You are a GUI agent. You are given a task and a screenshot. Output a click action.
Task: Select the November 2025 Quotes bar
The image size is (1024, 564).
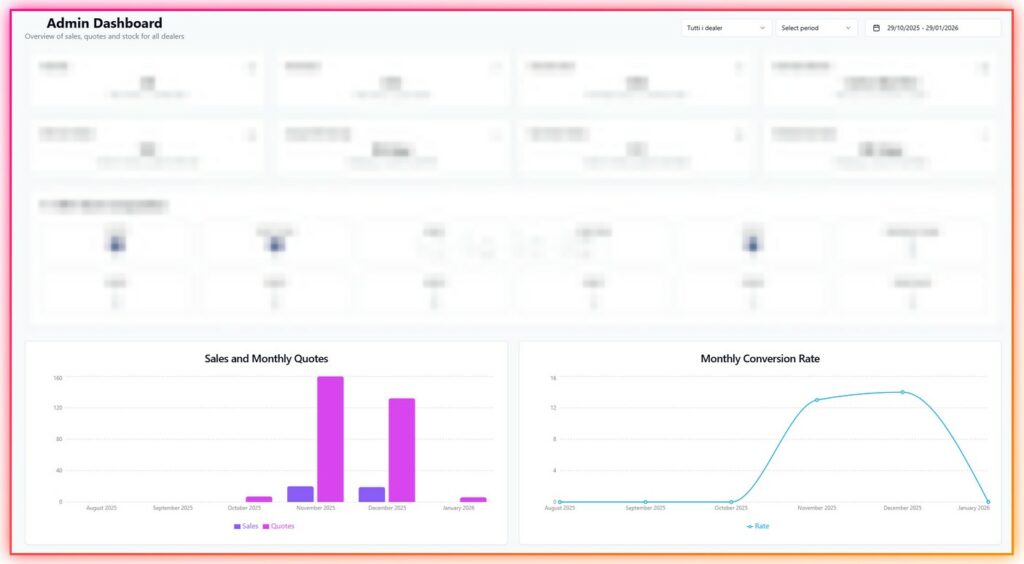(x=330, y=439)
